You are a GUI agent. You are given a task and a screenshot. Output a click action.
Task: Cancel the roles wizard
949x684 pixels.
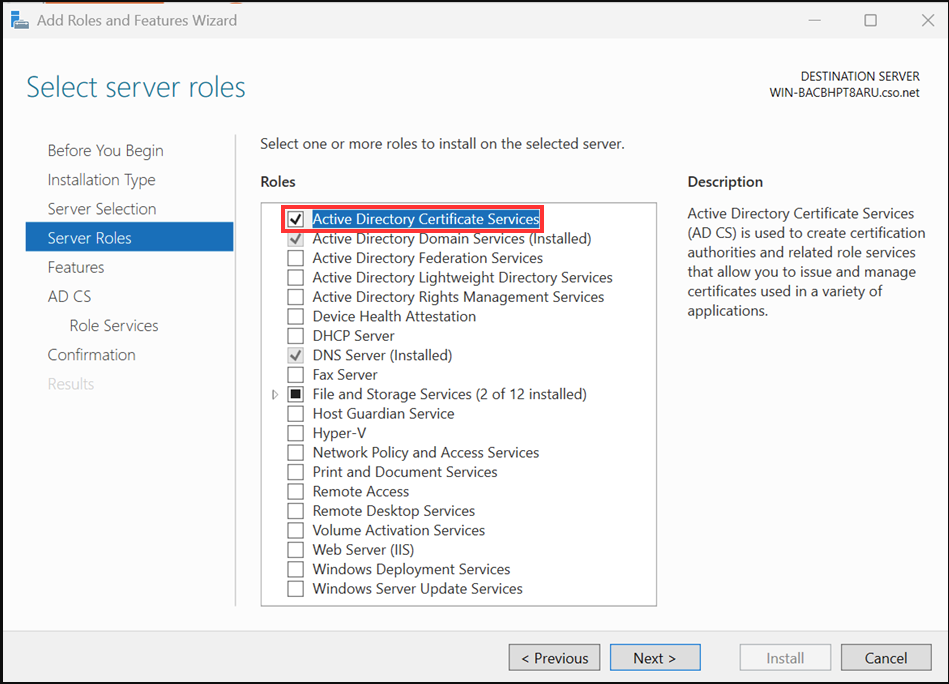(885, 658)
